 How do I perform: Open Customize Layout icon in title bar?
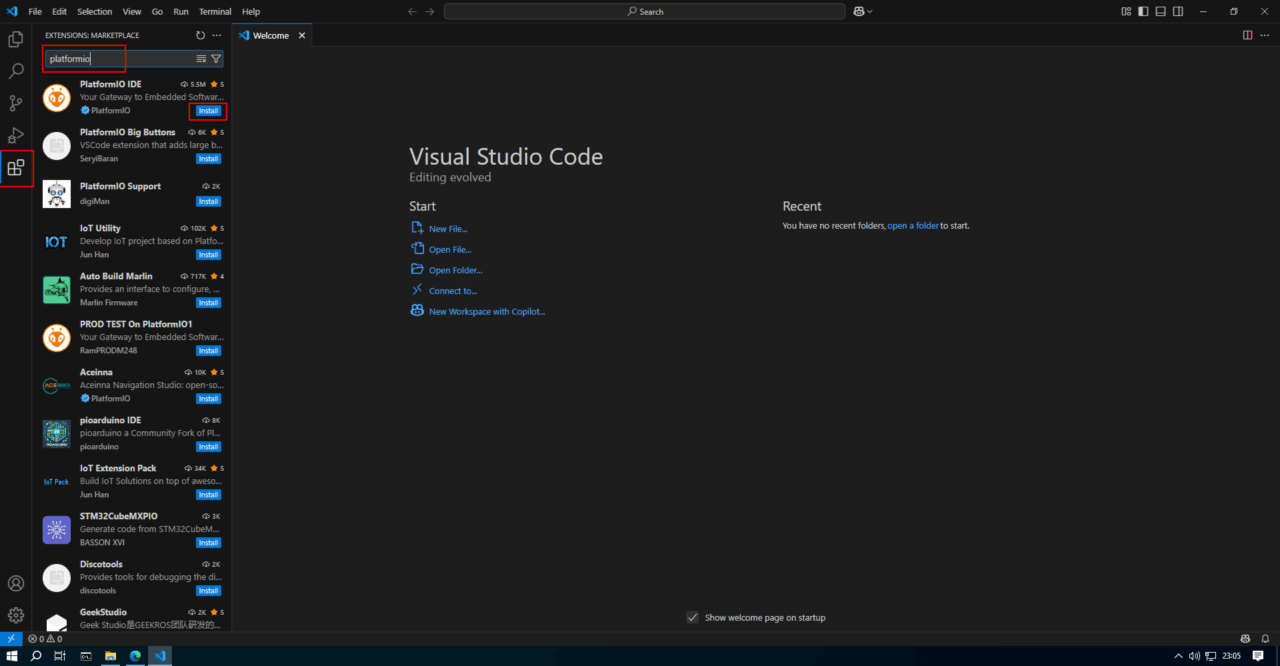point(1127,11)
